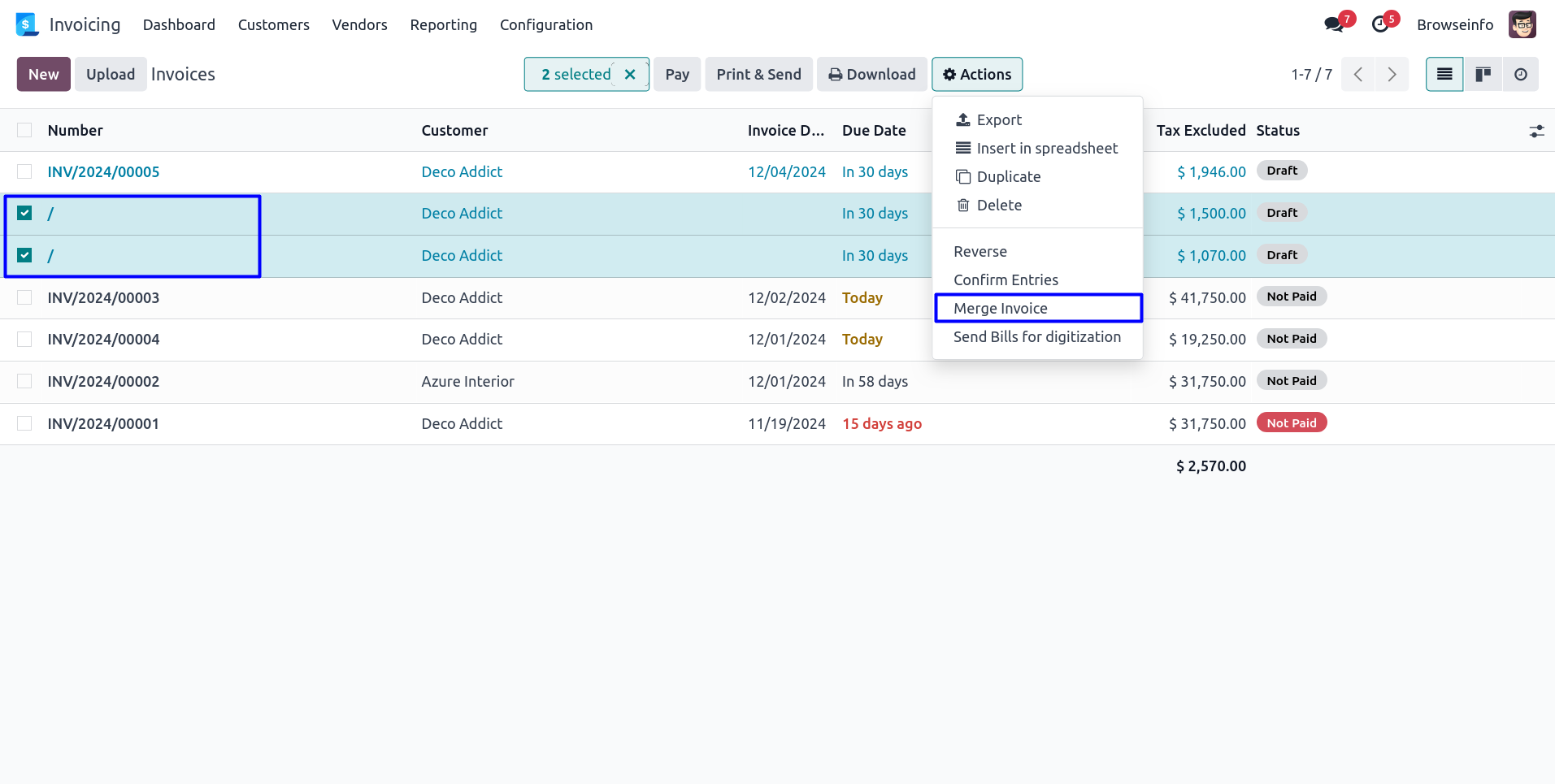Switch to list view icon
The height and width of the screenshot is (784, 1555).
click(1444, 75)
